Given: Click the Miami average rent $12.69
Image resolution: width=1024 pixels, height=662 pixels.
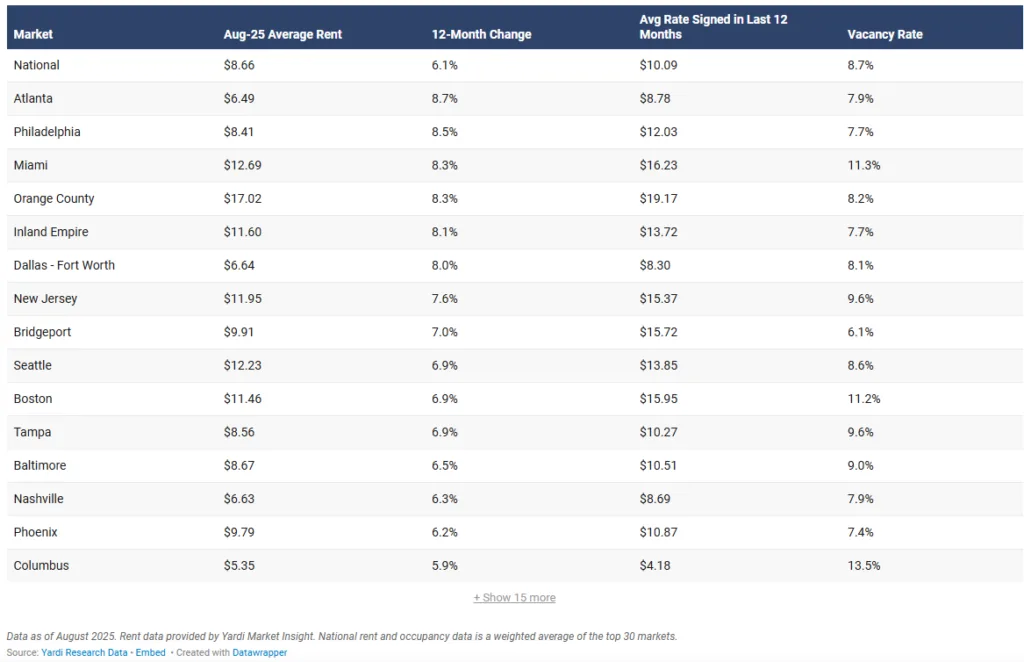Looking at the screenshot, I should tap(242, 165).
